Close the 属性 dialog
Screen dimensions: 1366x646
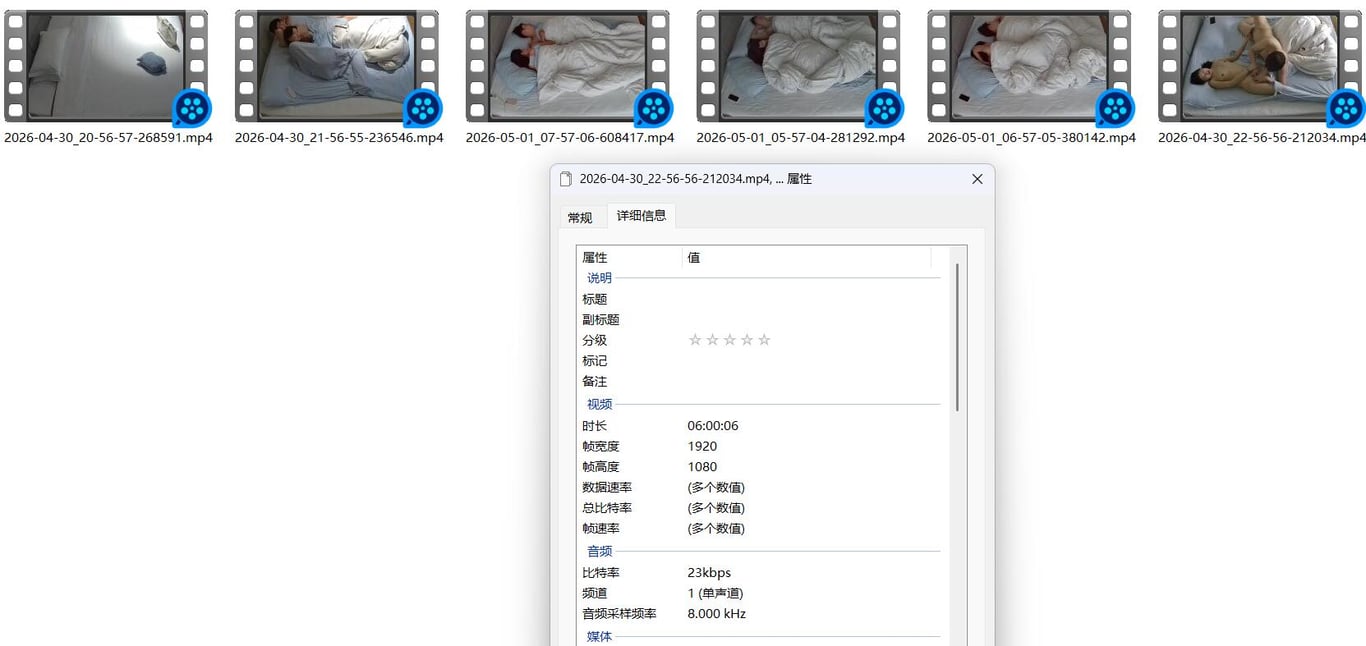pyautogui.click(x=977, y=179)
